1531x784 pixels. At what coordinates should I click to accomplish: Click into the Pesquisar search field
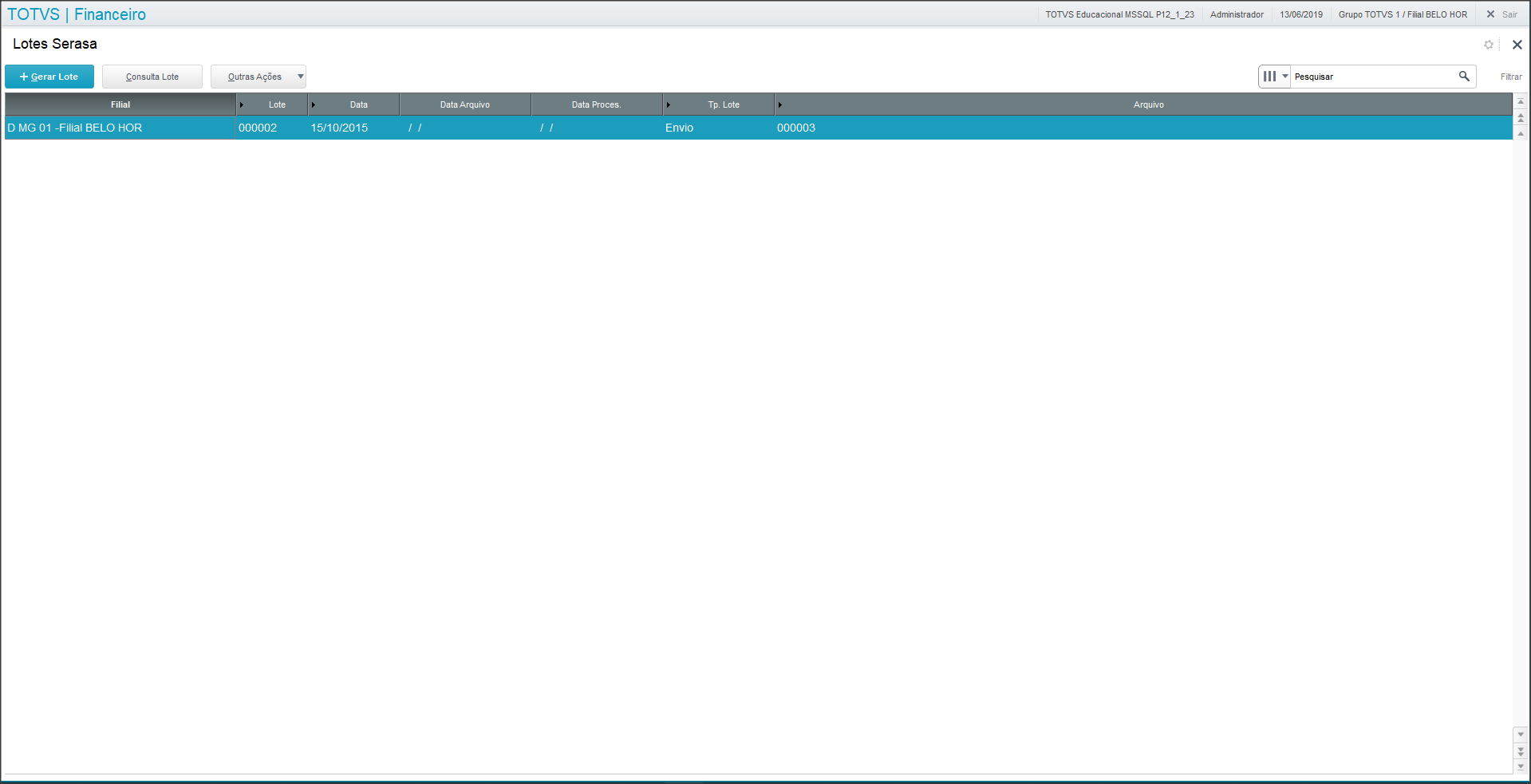click(1372, 77)
